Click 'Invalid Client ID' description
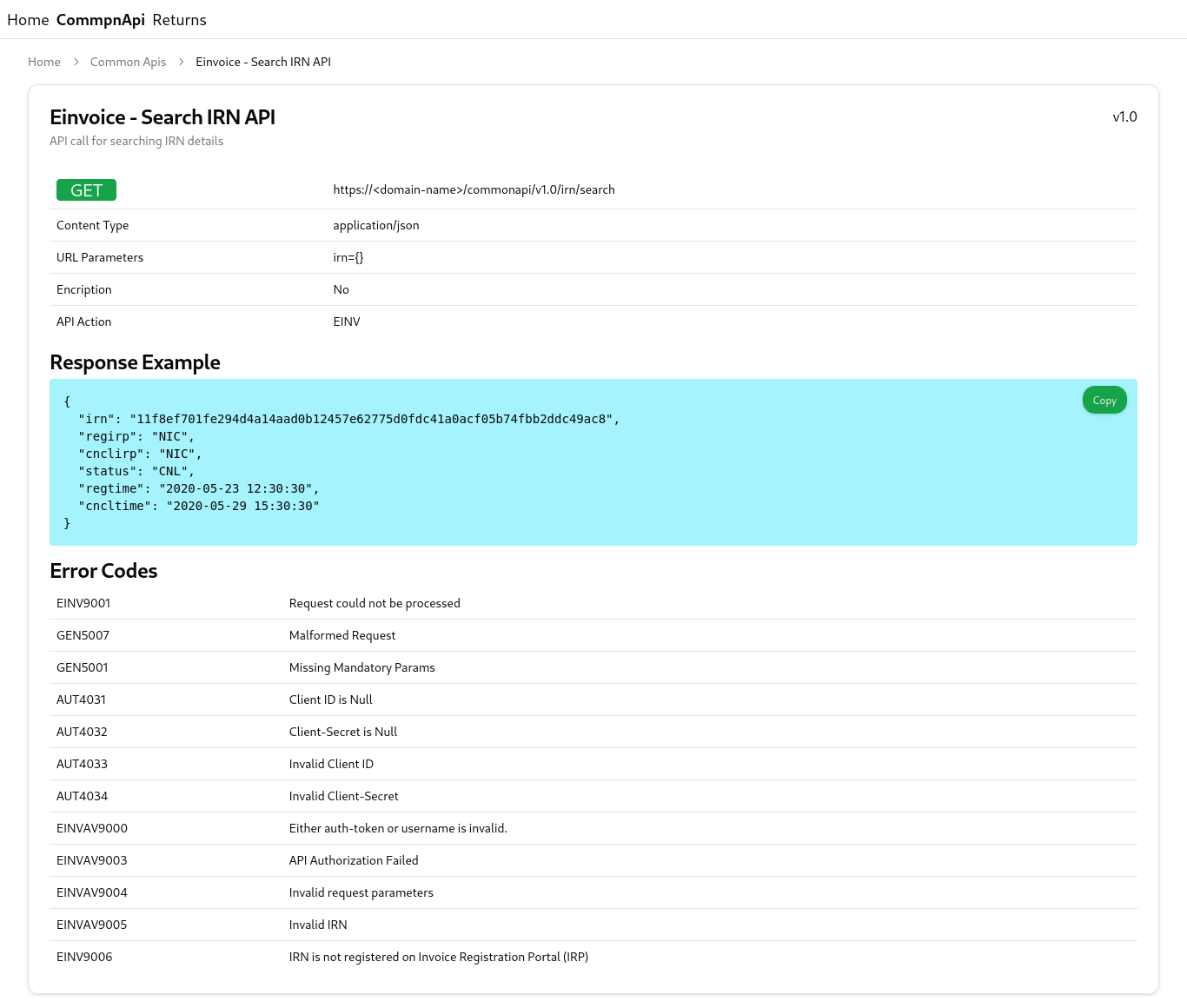Image resolution: width=1187 pixels, height=1008 pixels. [331, 764]
